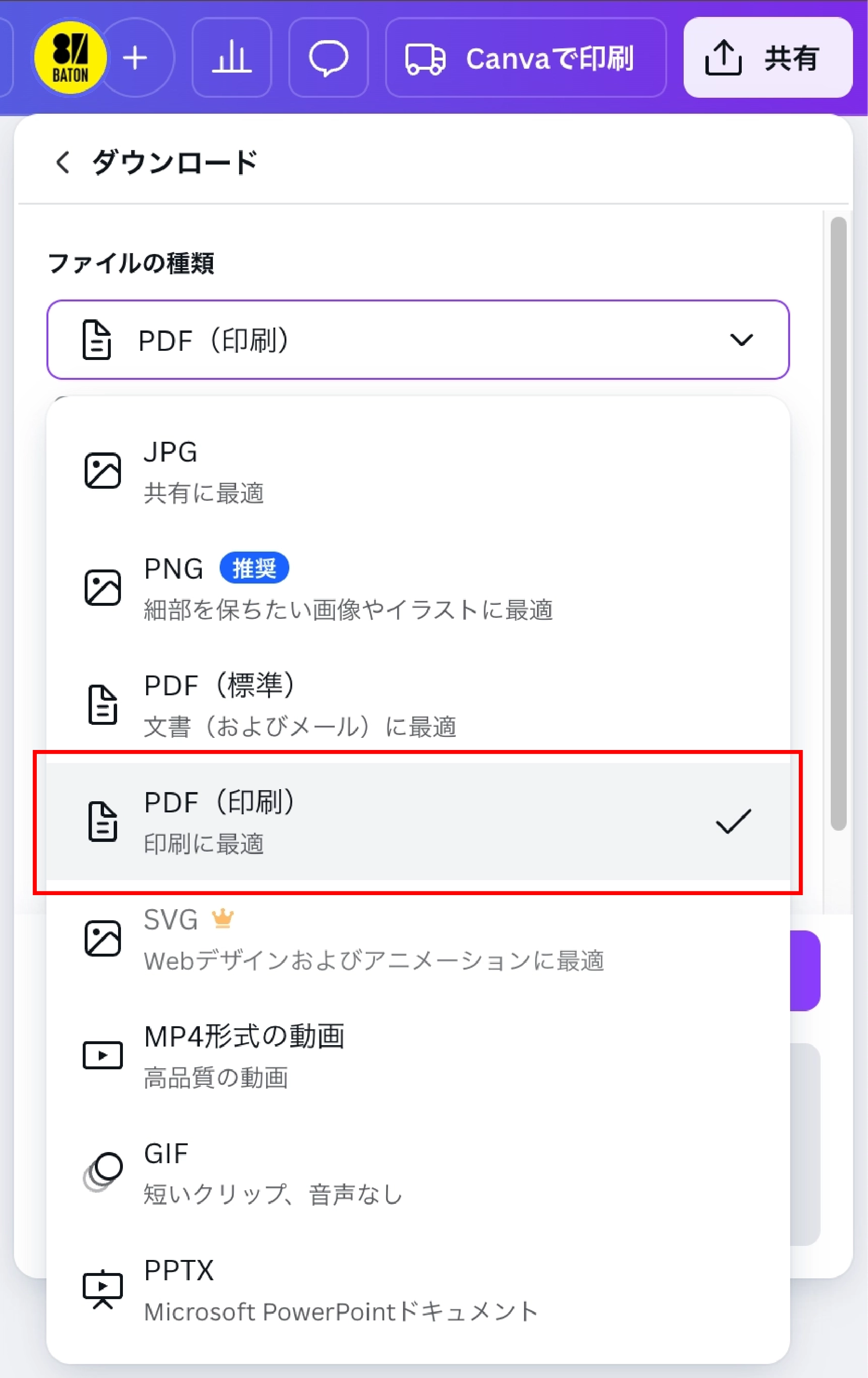Click the 共有 share button
The height and width of the screenshot is (1378, 868).
(x=768, y=58)
